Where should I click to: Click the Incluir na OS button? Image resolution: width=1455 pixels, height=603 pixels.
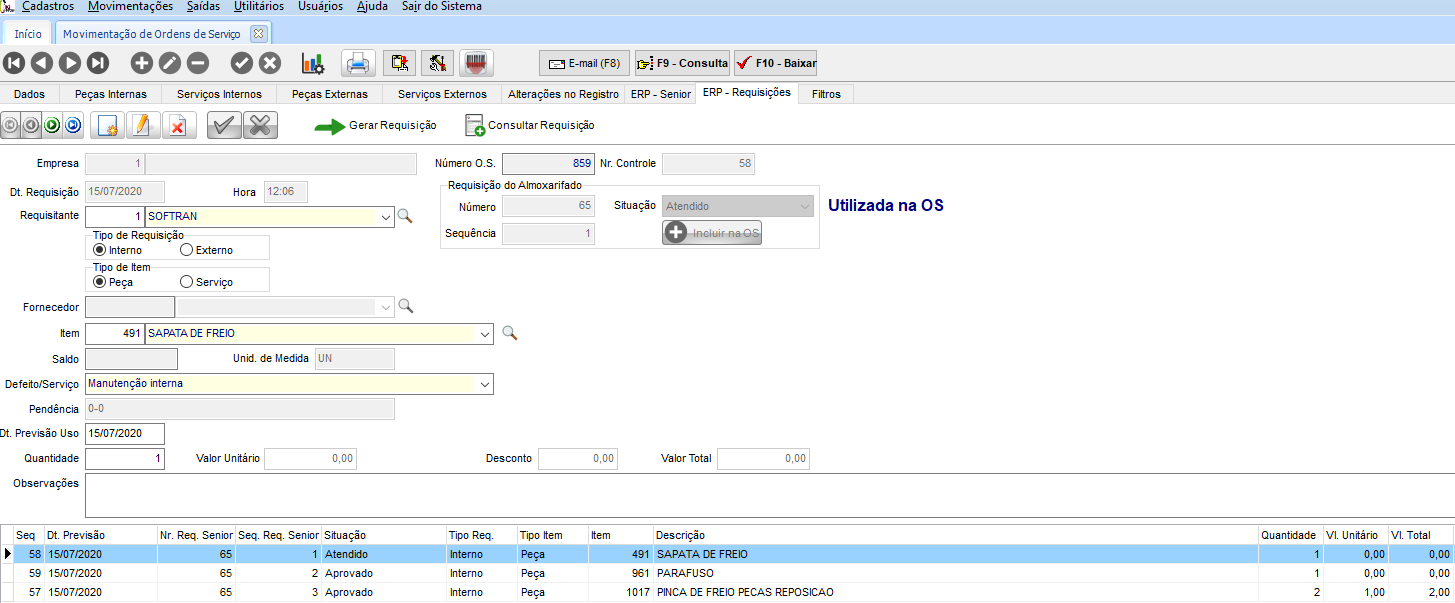(x=712, y=233)
